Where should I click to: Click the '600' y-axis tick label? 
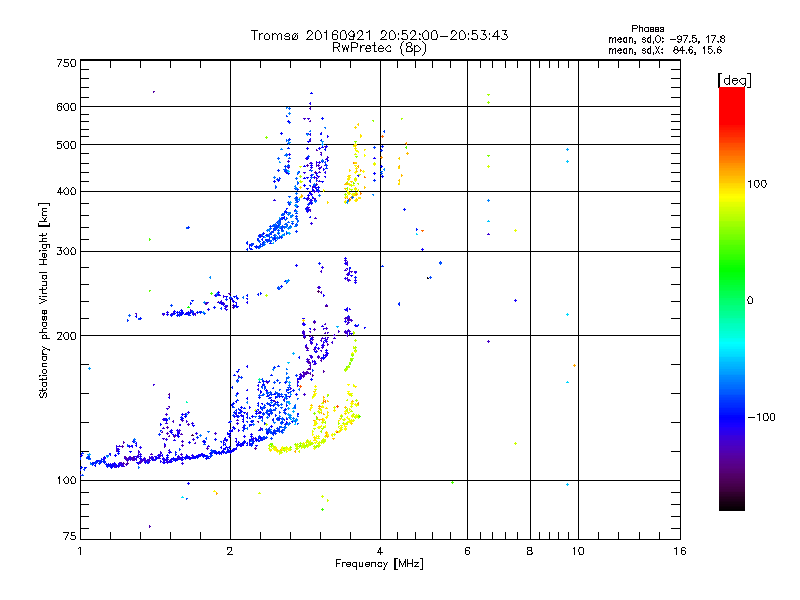pyautogui.click(x=66, y=107)
